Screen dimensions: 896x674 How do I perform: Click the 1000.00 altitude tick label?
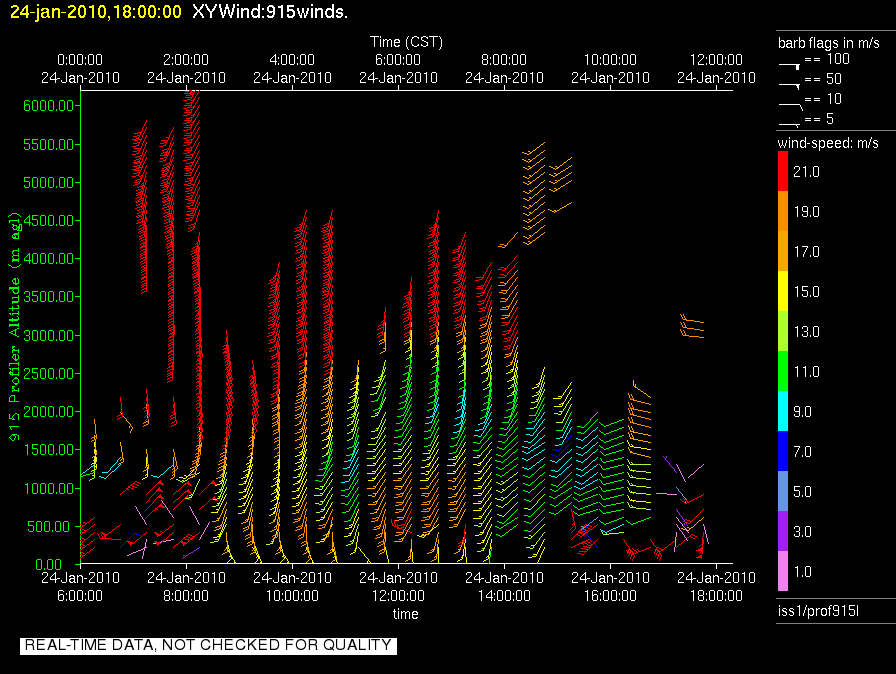(49, 488)
